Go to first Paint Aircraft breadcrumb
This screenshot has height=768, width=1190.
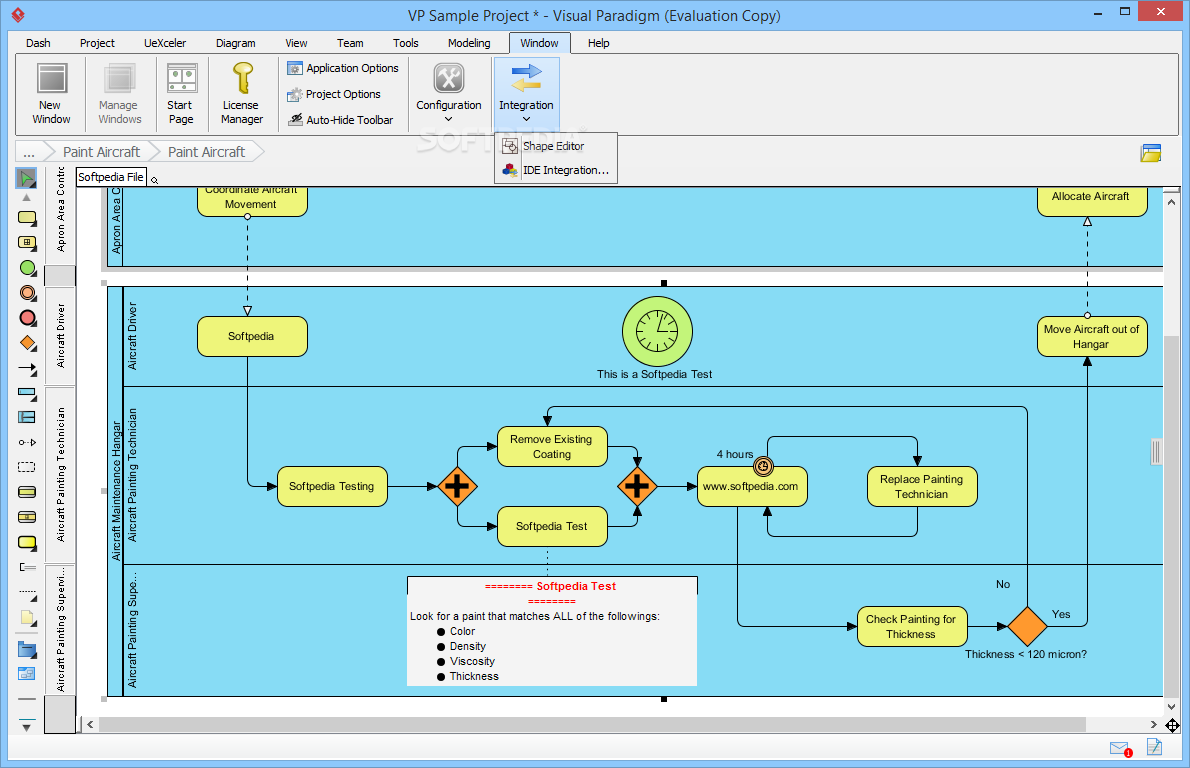coord(101,152)
